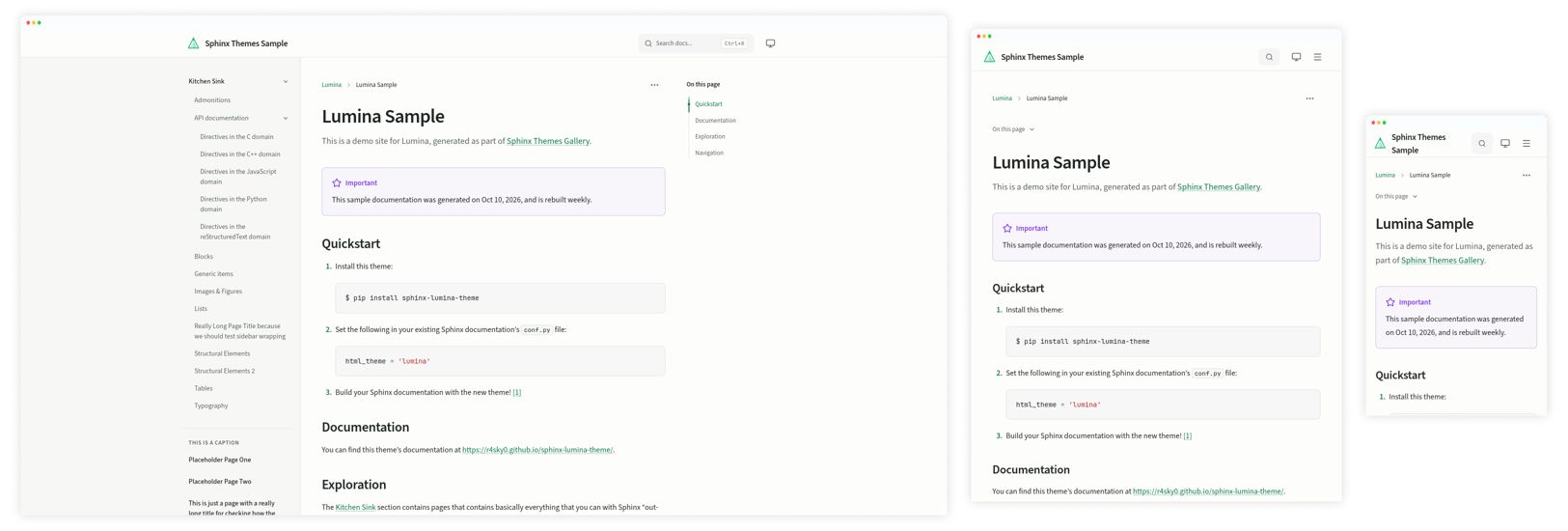Open Placeholder Page Two
Viewport: 1568px width, 531px height.
pos(220,481)
